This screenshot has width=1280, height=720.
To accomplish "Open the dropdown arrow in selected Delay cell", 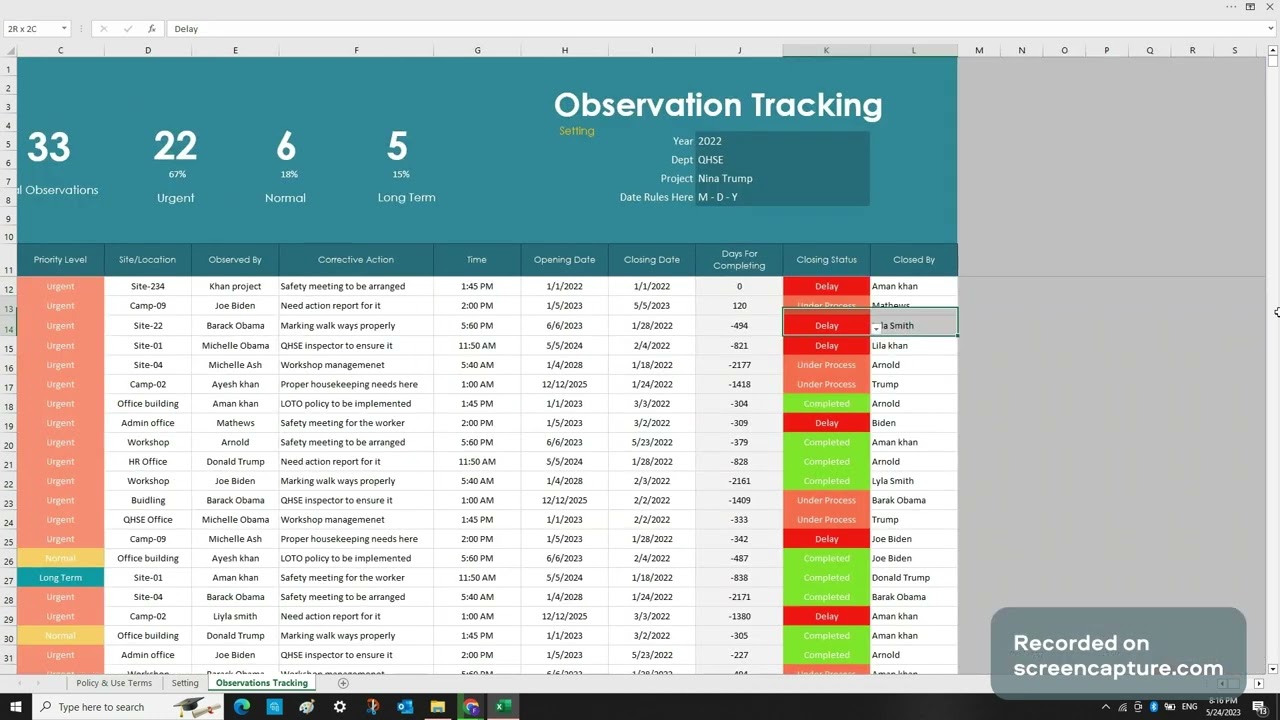I will click(876, 328).
